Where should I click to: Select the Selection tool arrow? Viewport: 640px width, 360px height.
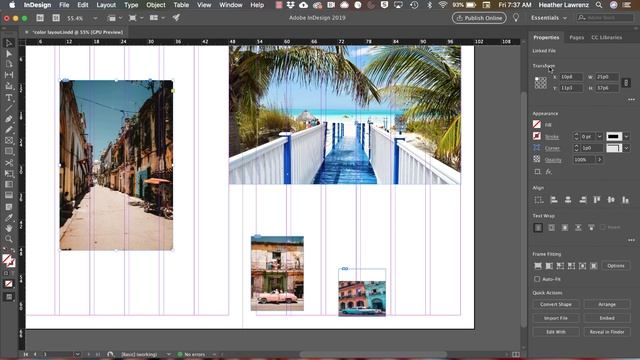9,43
